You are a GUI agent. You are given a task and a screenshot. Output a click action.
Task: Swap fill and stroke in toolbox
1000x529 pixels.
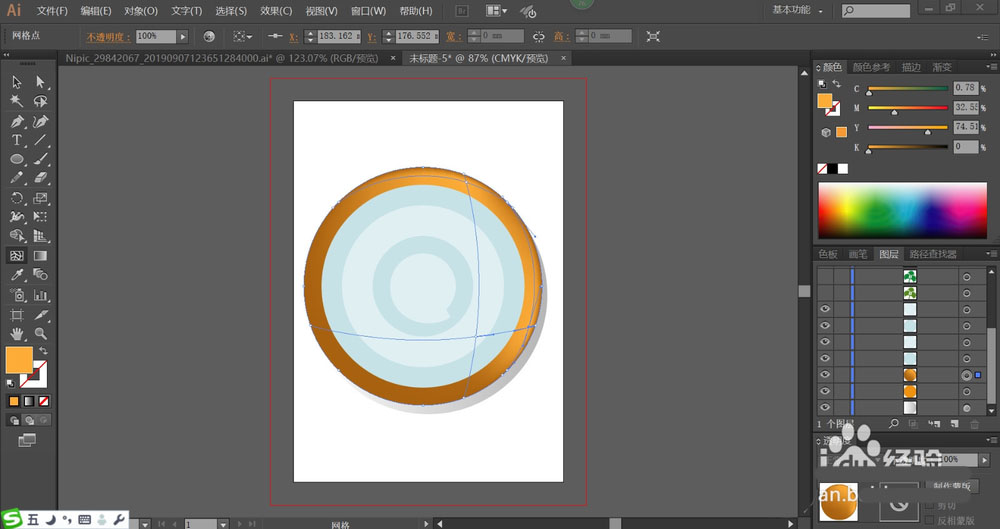pyautogui.click(x=43, y=351)
